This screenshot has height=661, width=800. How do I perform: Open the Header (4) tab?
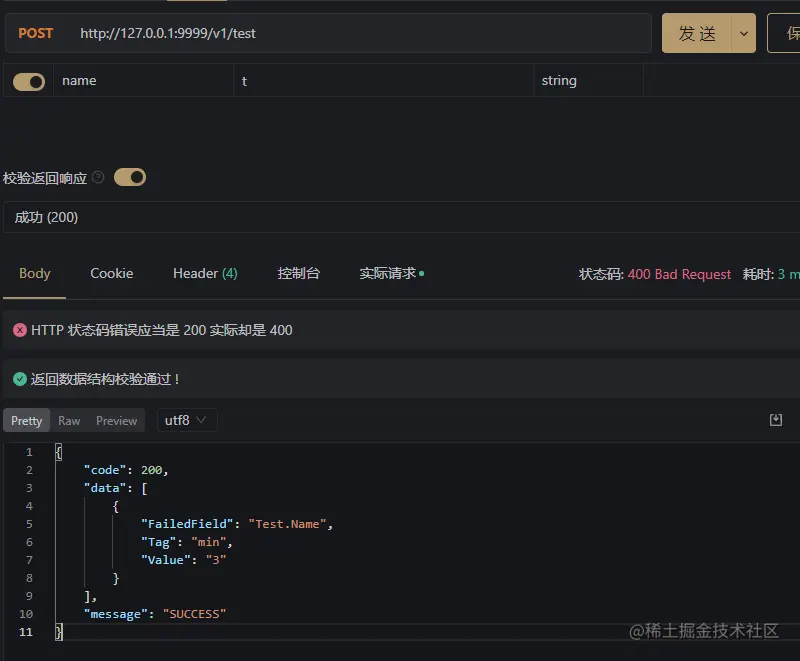point(205,273)
